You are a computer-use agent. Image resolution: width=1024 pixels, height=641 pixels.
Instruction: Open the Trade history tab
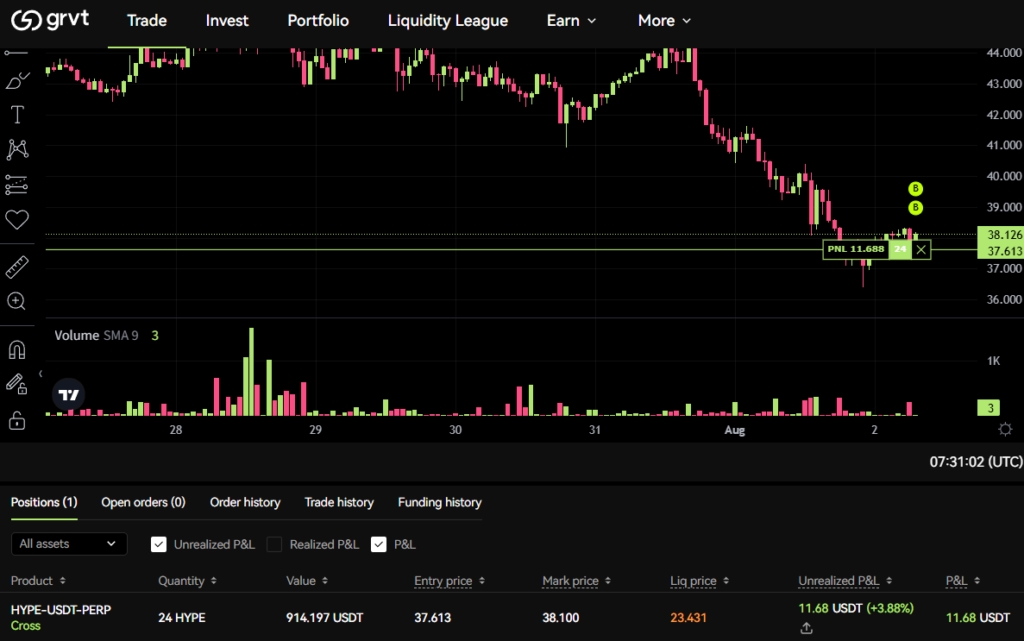pos(339,503)
